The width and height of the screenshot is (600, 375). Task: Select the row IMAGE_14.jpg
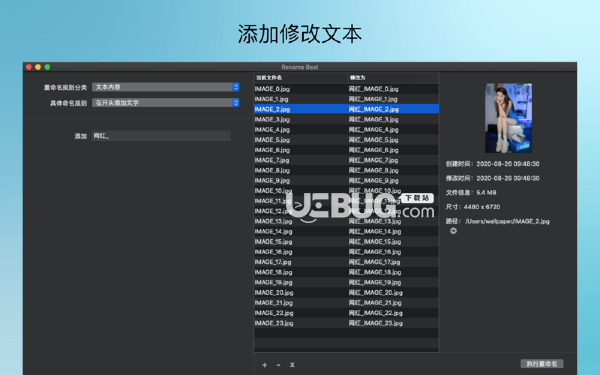tap(346, 232)
